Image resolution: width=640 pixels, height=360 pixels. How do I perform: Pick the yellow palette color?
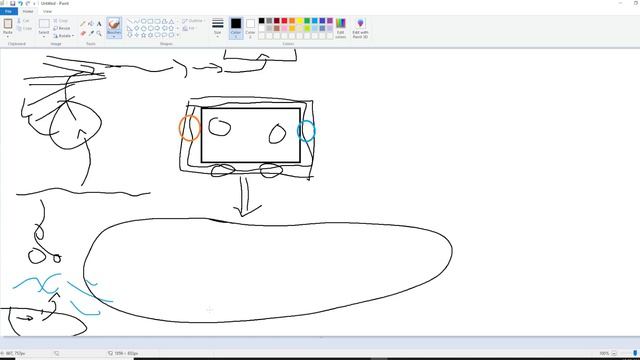pyautogui.click(x=300, y=21)
